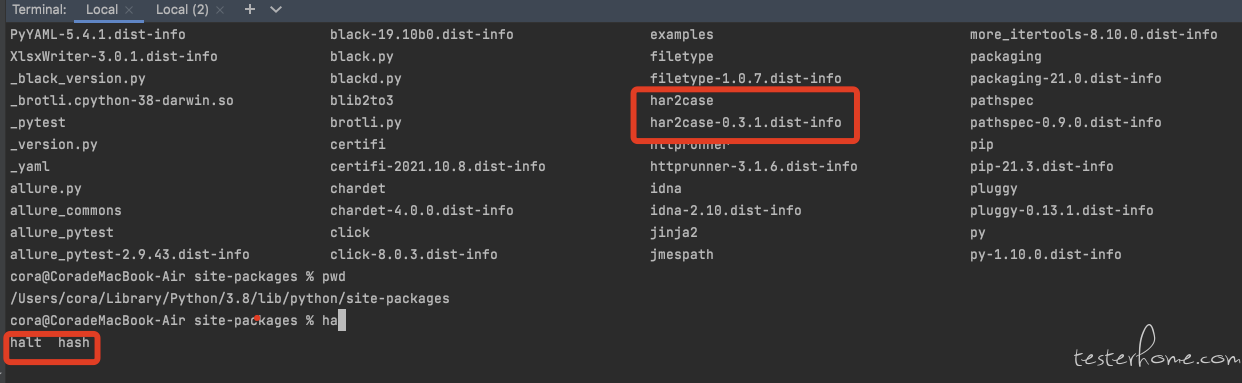Click the jmespath directory name
The width and height of the screenshot is (1242, 383).
(x=681, y=255)
